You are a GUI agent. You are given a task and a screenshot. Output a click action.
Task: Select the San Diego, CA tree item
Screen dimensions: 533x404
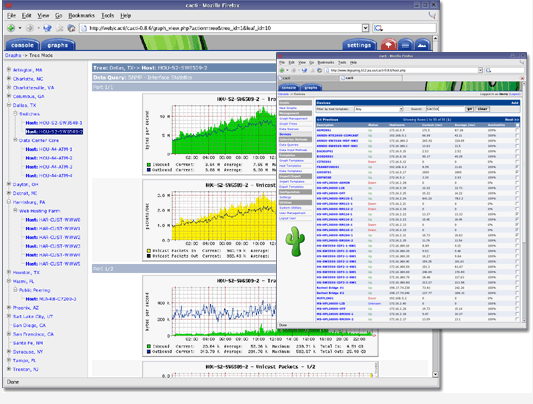point(29,325)
